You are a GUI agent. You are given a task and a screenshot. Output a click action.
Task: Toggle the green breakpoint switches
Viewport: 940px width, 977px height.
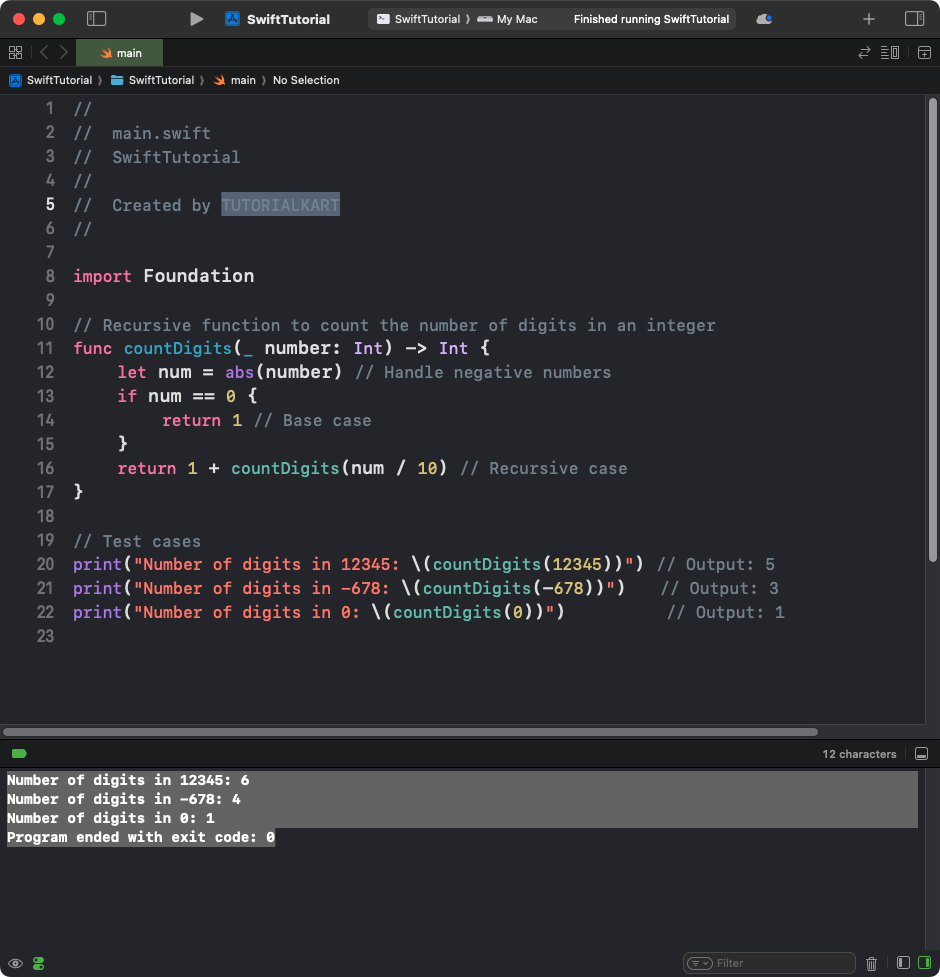[37, 963]
